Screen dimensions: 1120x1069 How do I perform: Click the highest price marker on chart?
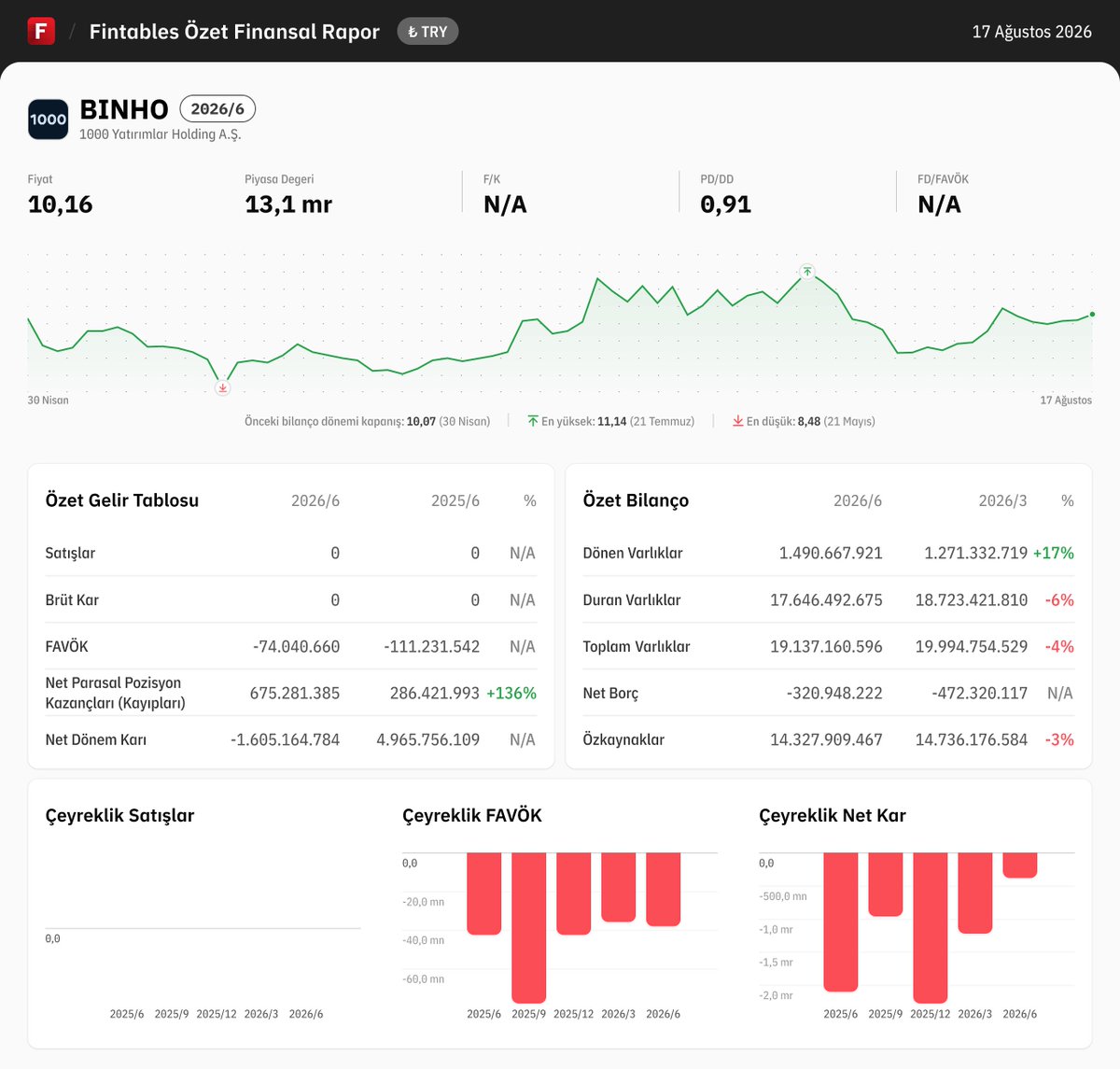(x=807, y=272)
